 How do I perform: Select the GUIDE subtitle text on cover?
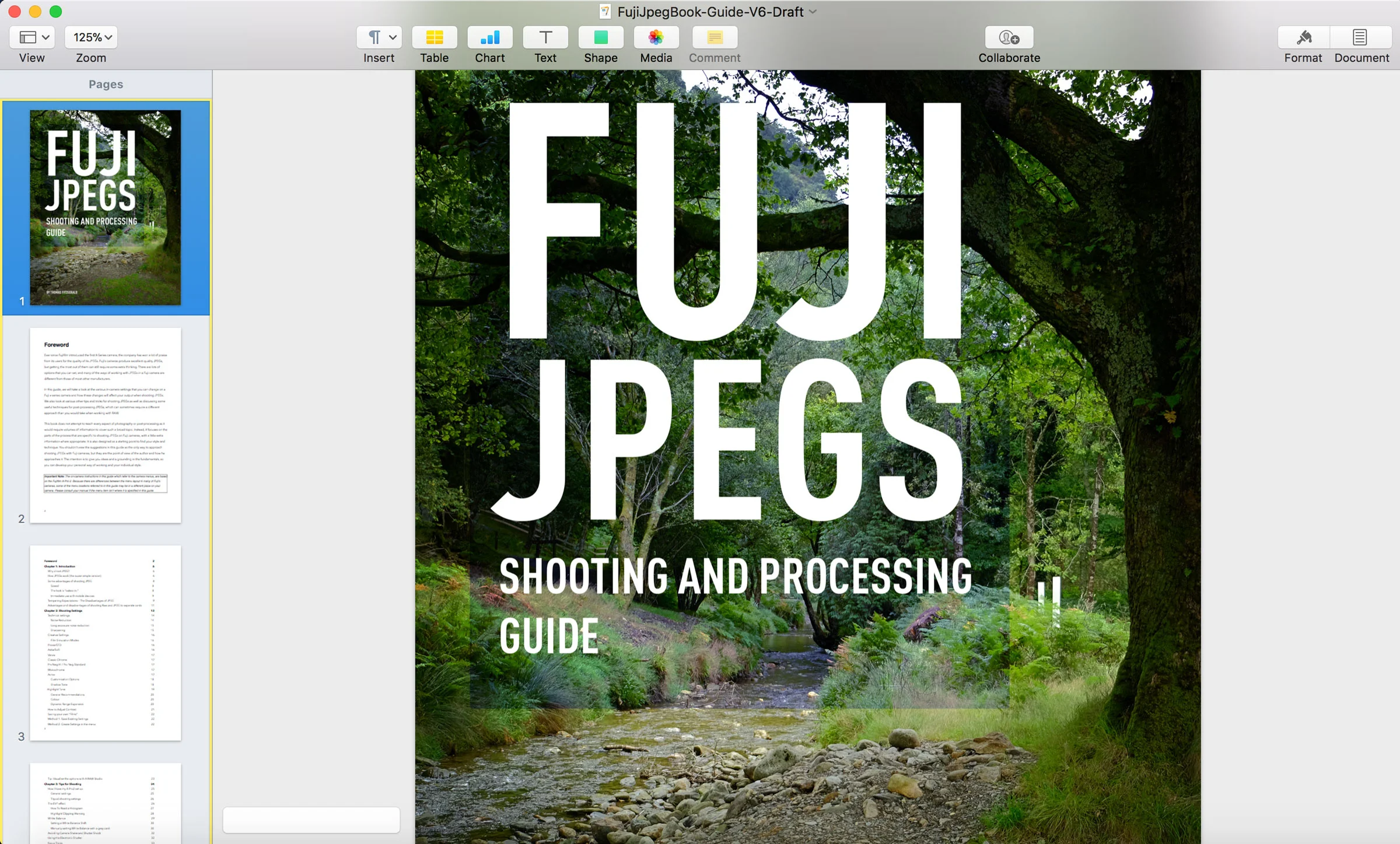549,636
